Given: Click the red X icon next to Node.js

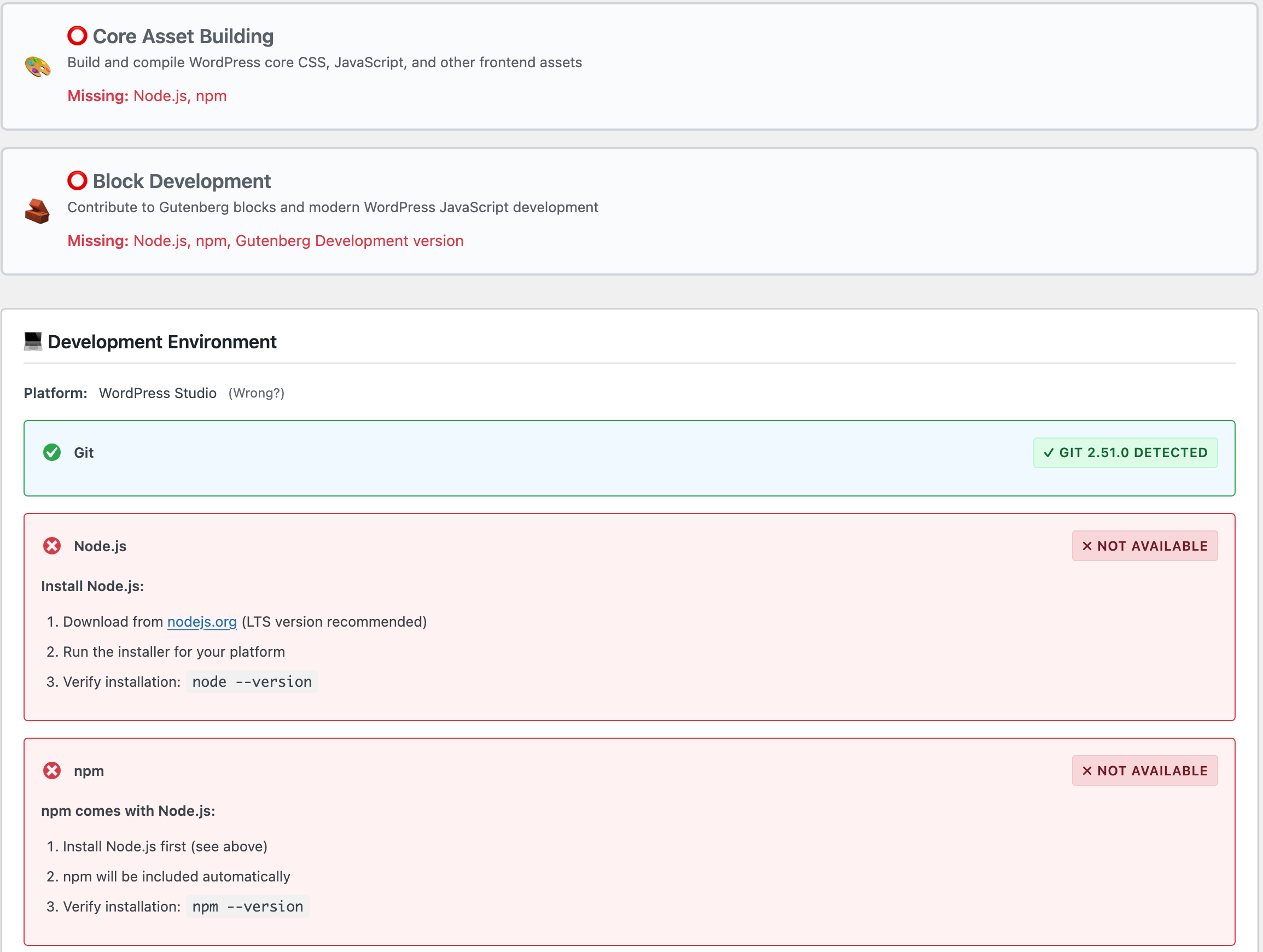Looking at the screenshot, I should [52, 546].
